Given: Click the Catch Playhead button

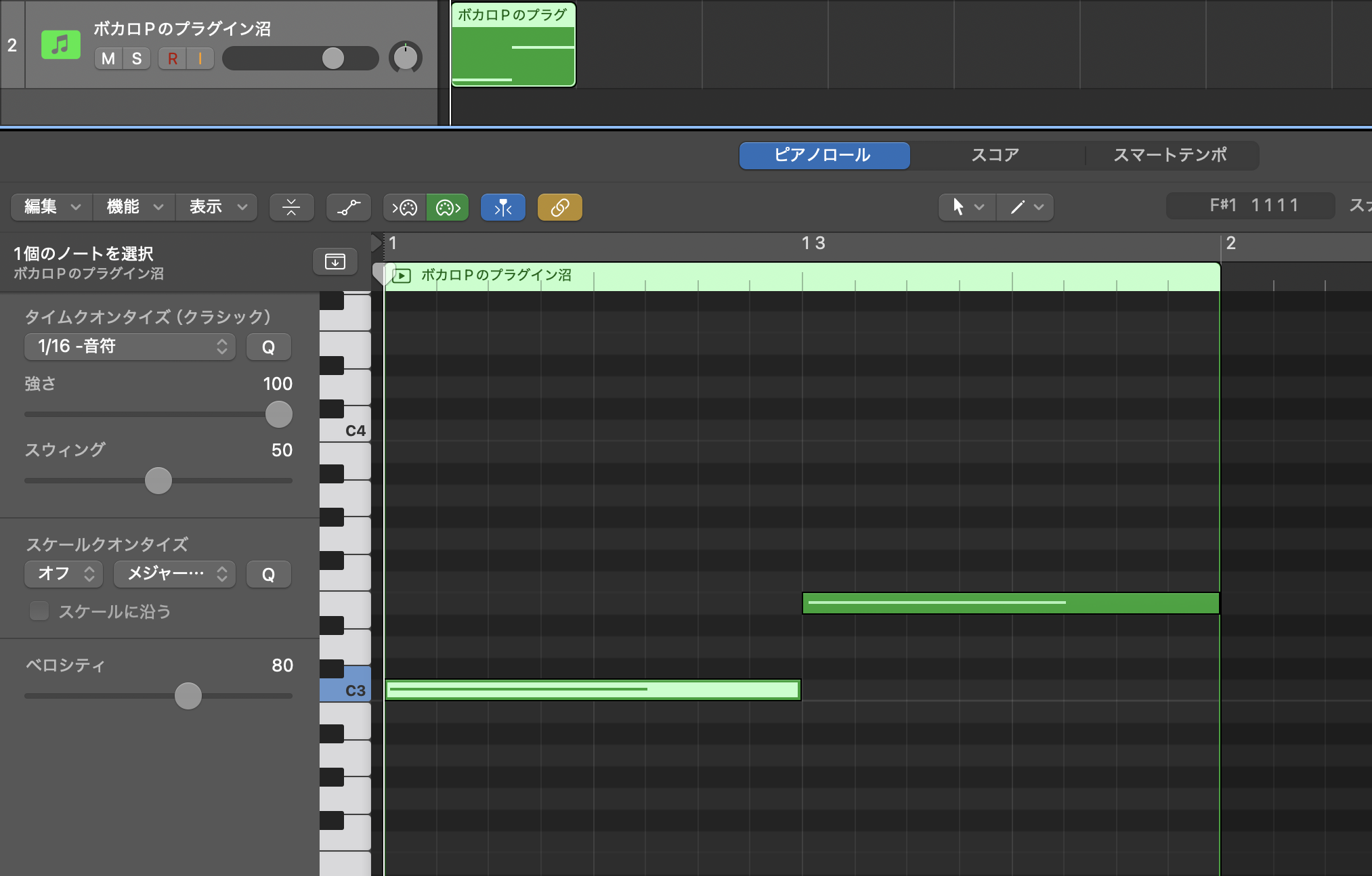Looking at the screenshot, I should click(x=502, y=207).
